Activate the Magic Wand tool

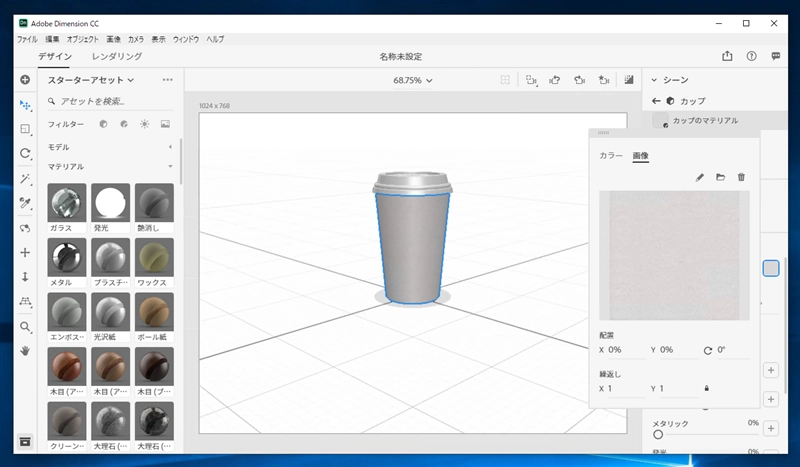(x=25, y=179)
